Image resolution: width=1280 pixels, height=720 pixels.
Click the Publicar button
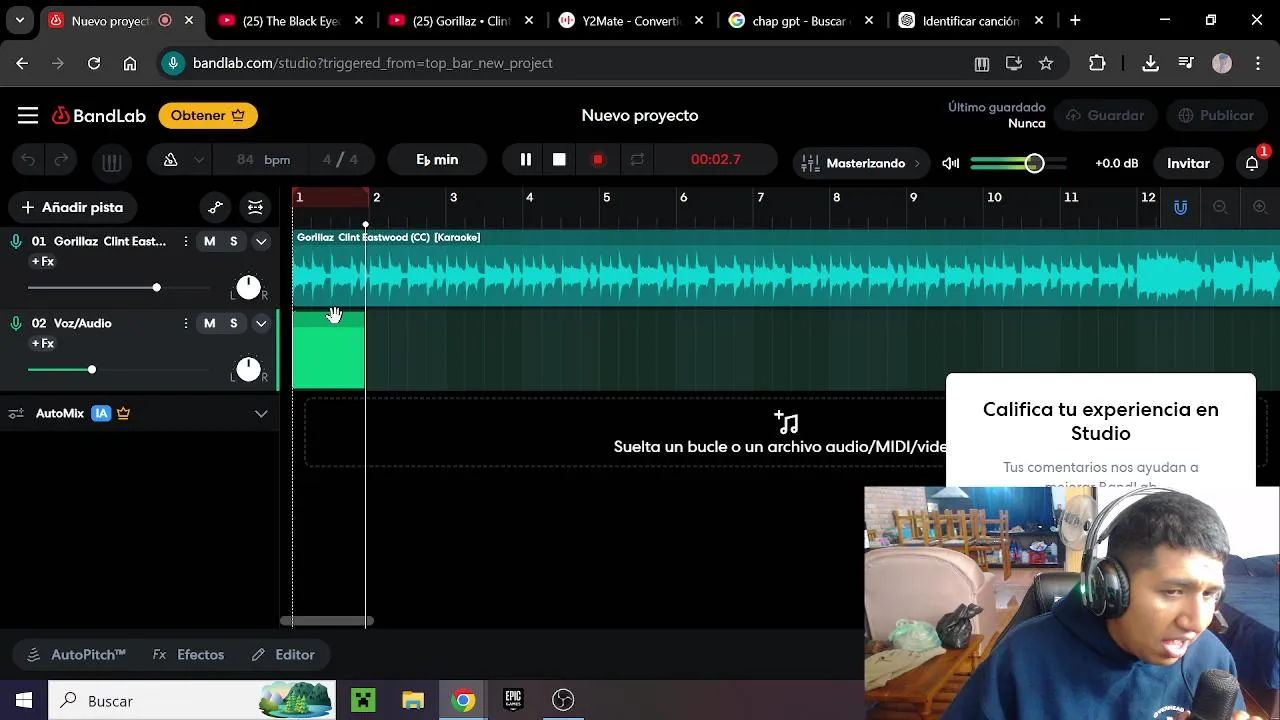point(1214,116)
